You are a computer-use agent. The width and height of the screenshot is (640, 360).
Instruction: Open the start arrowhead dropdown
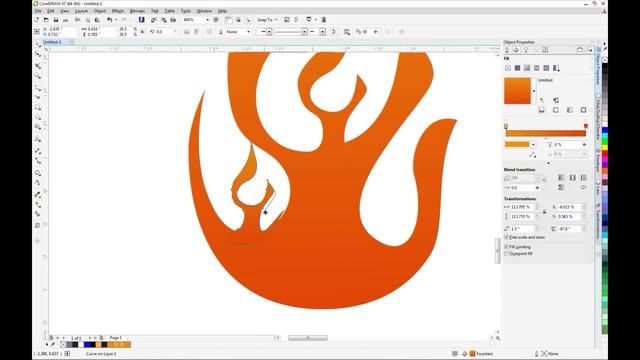pyautogui.click(x=269, y=31)
